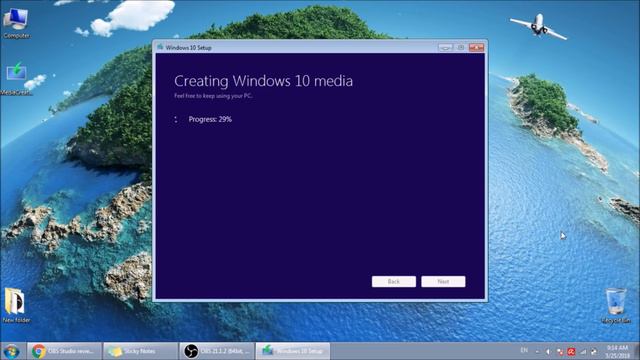Open the EN language indicator in the tray
The image size is (640, 360).
524,350
